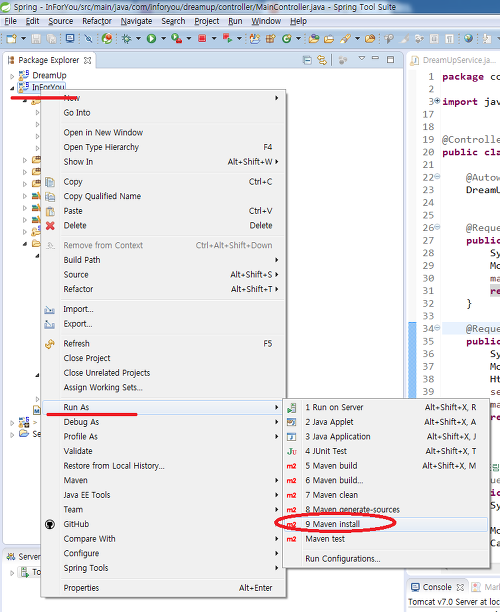
Task: Open the Maven submenu in context menu
Action: coord(163,480)
